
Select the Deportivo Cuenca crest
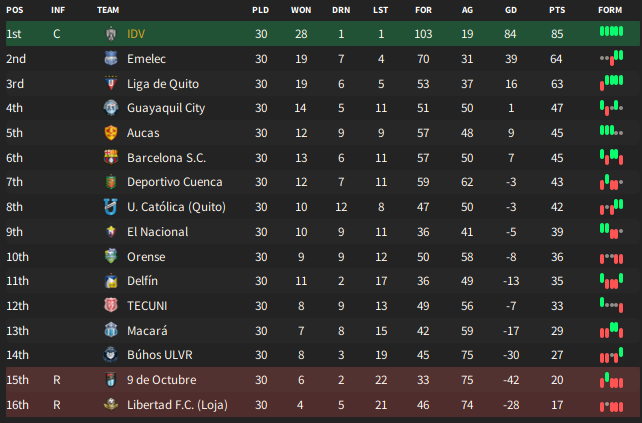coord(111,182)
